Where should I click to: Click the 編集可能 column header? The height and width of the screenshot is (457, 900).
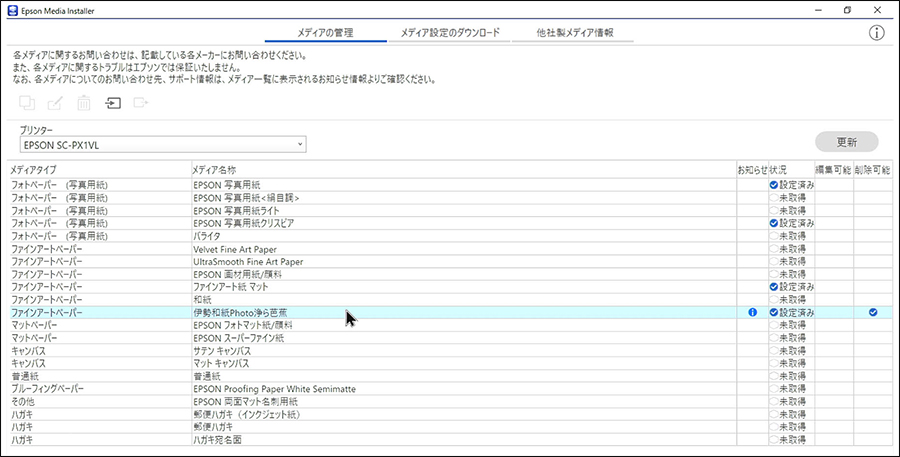click(833, 170)
